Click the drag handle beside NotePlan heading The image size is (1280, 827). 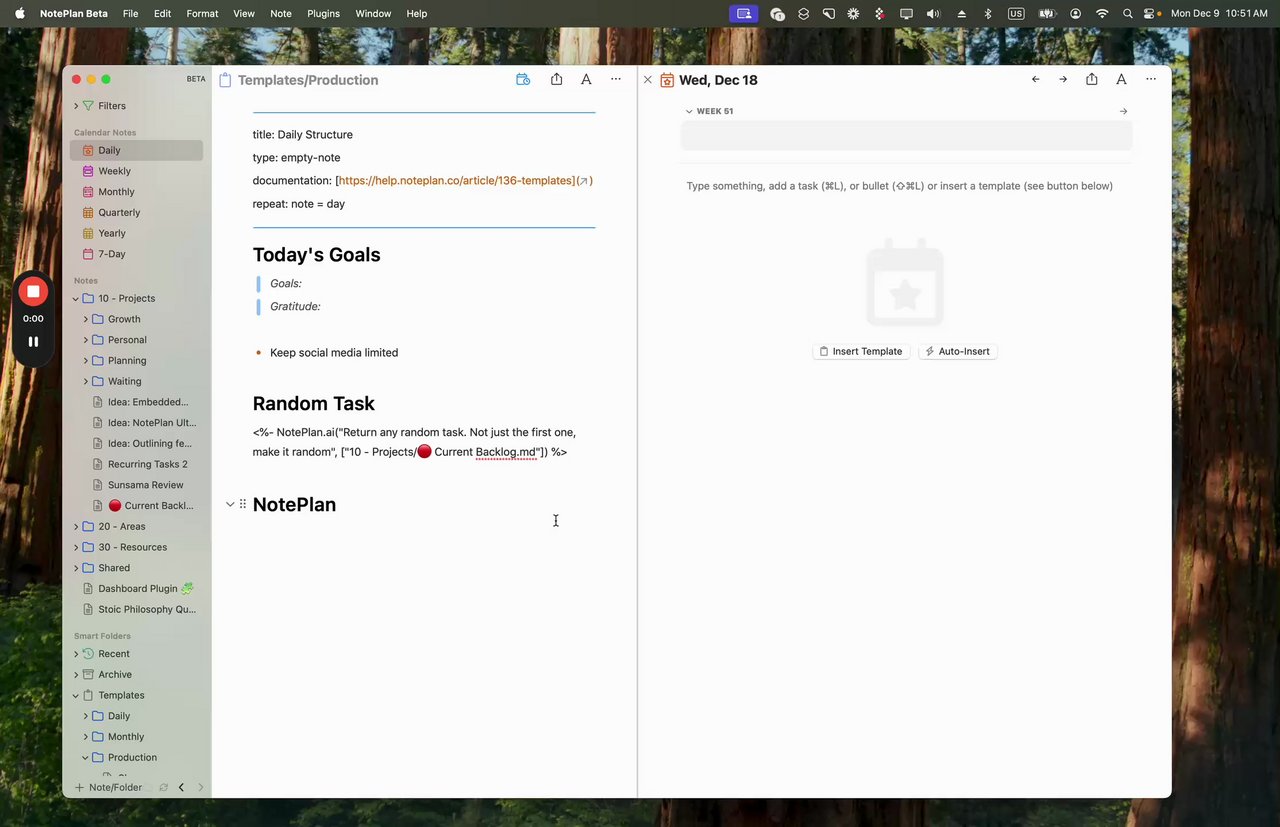click(x=243, y=504)
